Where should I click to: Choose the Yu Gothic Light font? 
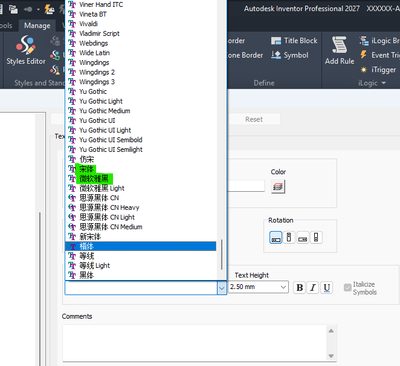click(140, 101)
